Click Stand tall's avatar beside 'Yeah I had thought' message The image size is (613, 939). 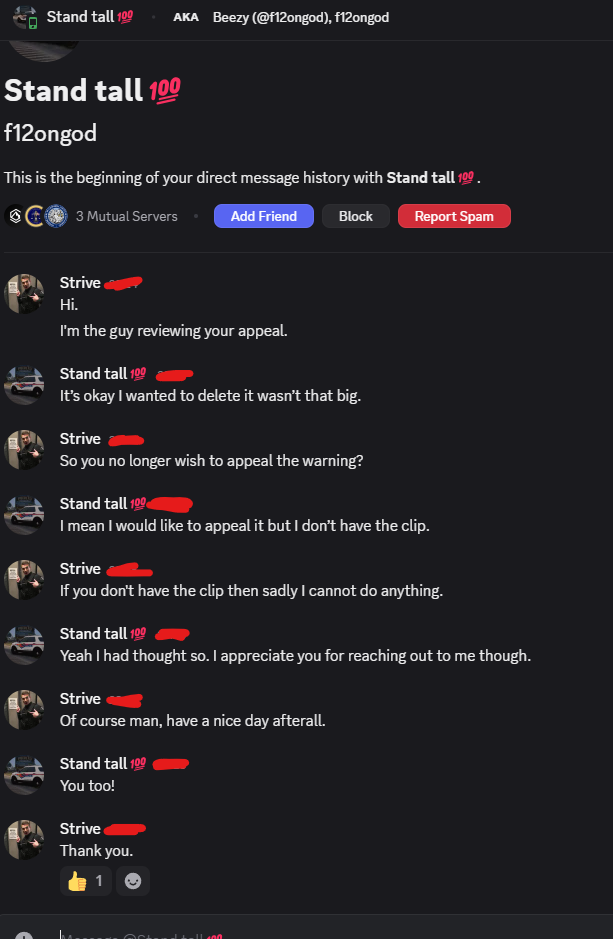pyautogui.click(x=24, y=645)
